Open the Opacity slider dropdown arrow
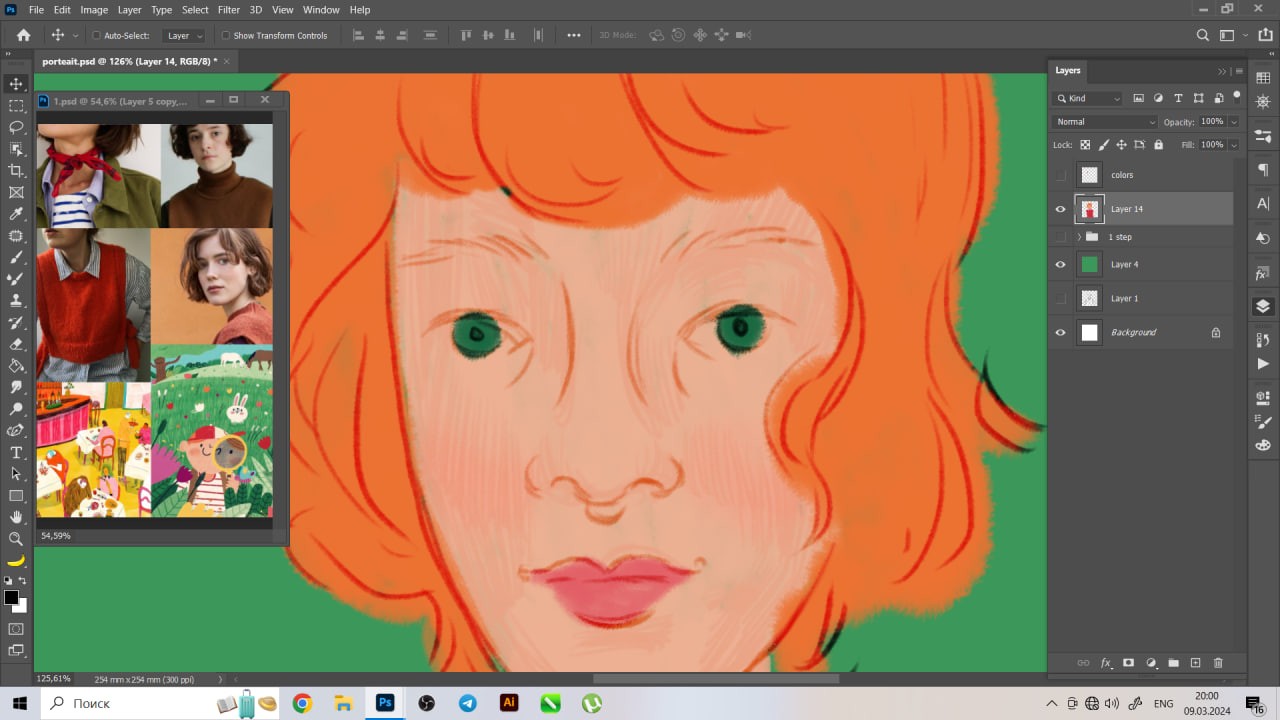Screen dimensions: 1280x720 pos(1234,122)
